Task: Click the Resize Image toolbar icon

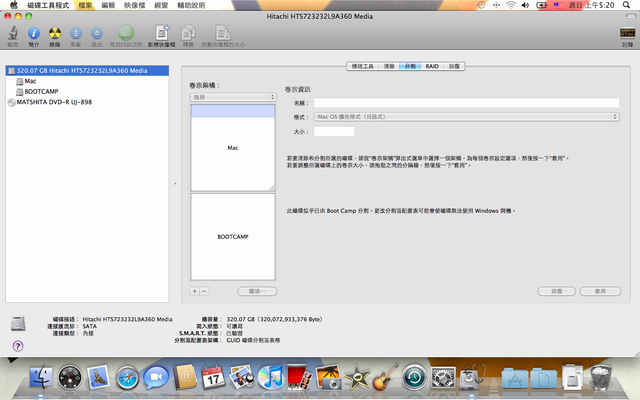Action: pos(223,33)
